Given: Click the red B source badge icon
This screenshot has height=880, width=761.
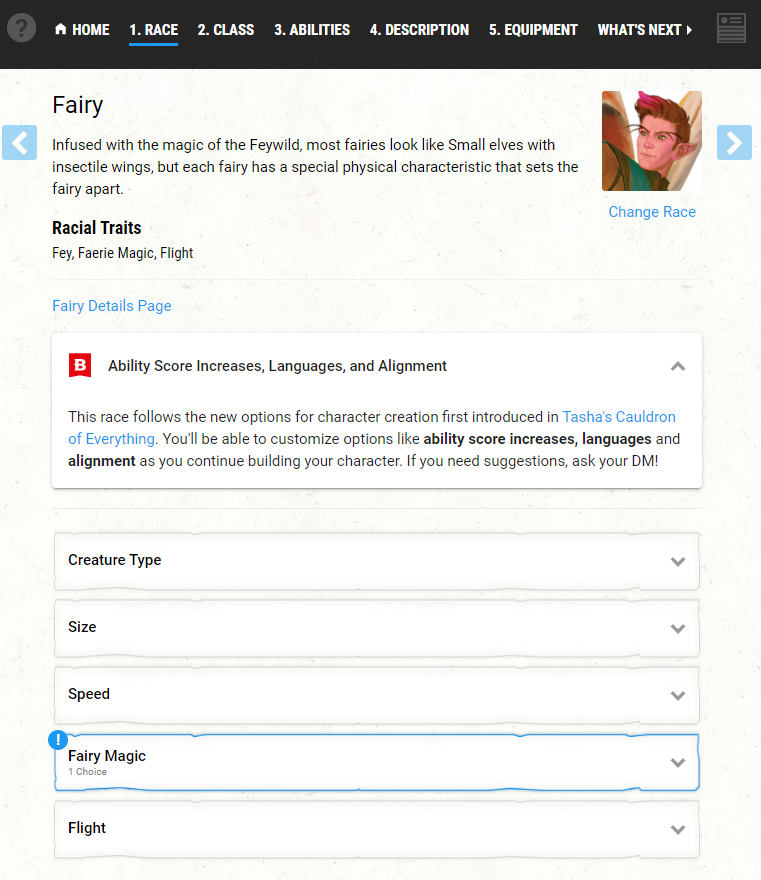Looking at the screenshot, I should pos(80,365).
